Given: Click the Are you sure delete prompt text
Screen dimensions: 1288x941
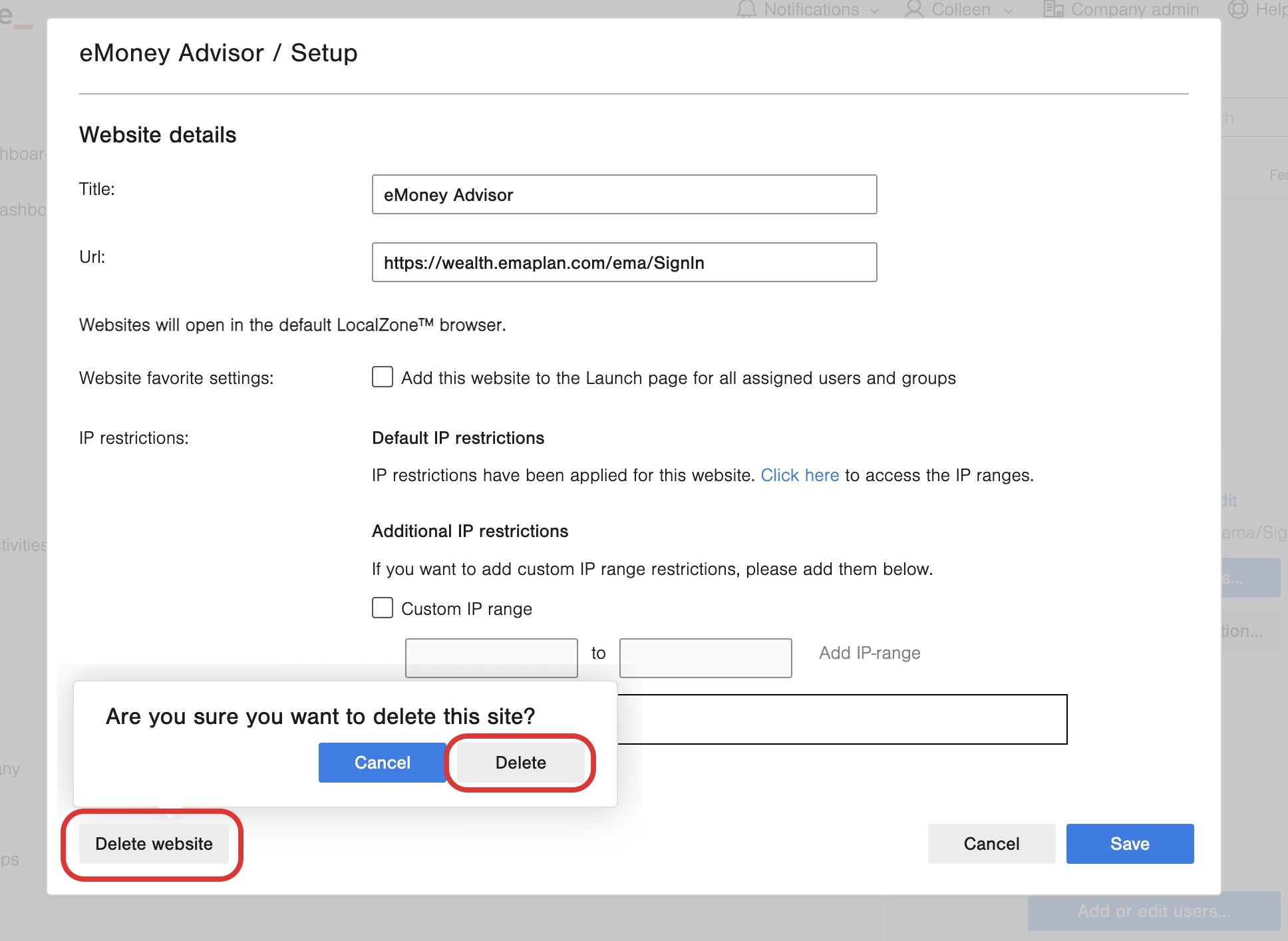Looking at the screenshot, I should click(x=321, y=716).
